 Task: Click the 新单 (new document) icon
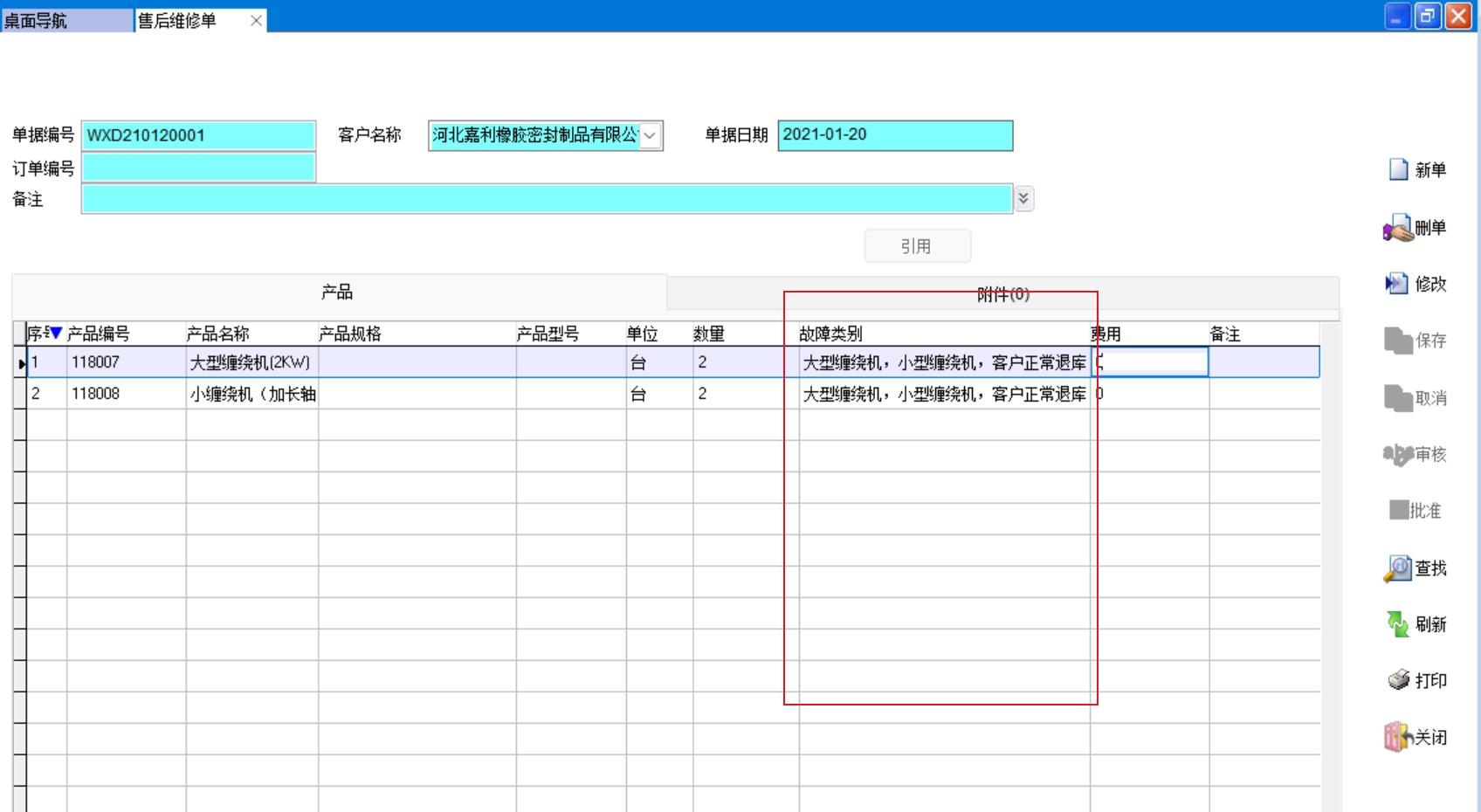pos(1398,169)
